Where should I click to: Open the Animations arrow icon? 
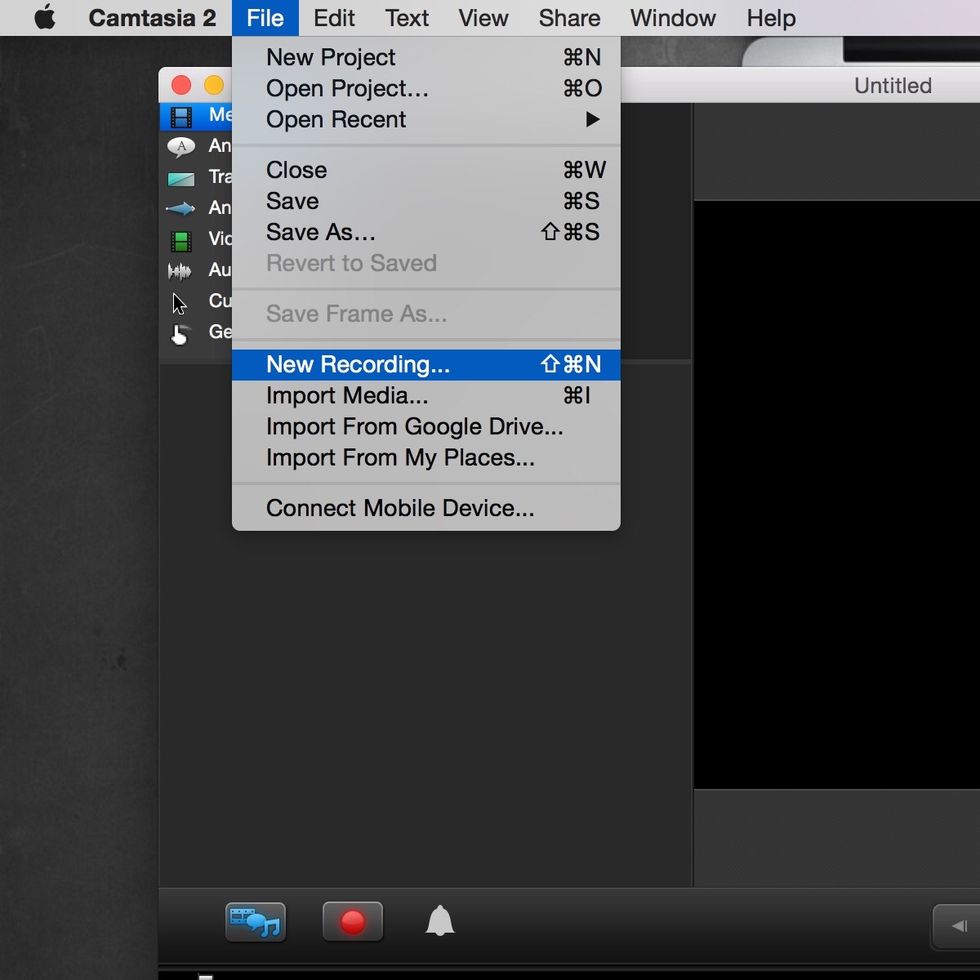click(x=181, y=209)
